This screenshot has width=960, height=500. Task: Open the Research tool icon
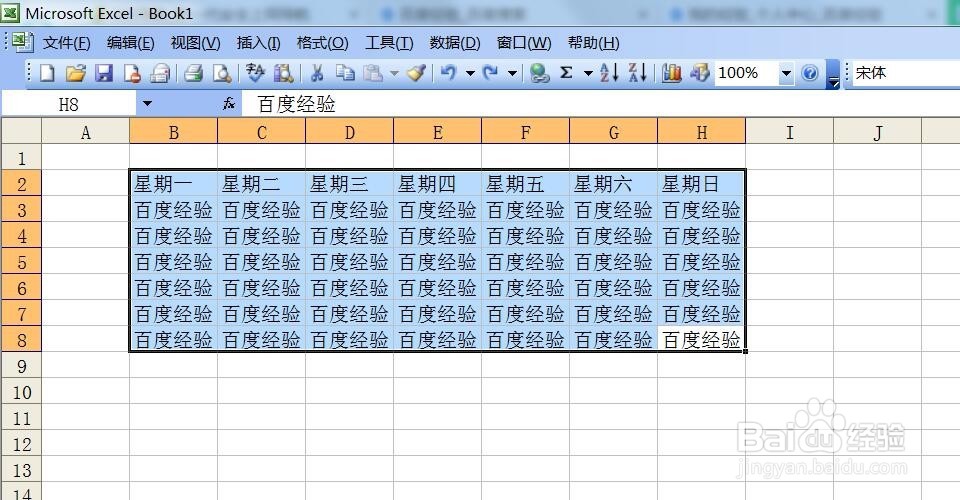click(283, 73)
